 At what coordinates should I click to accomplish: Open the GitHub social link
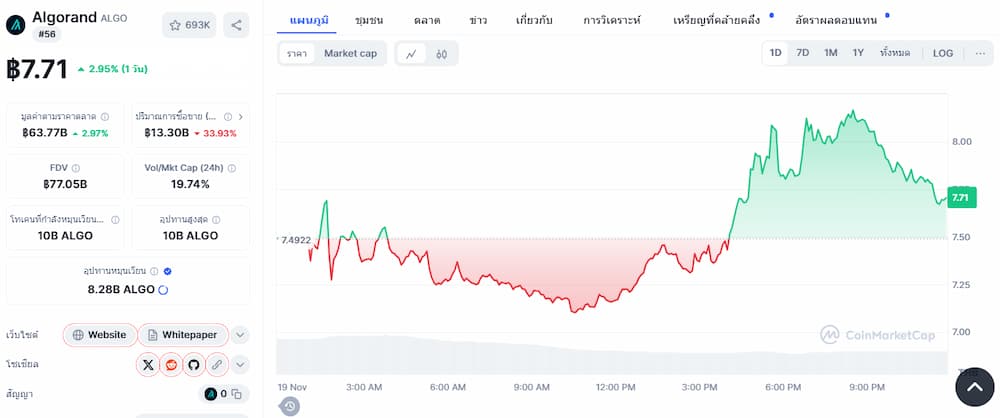tap(194, 364)
